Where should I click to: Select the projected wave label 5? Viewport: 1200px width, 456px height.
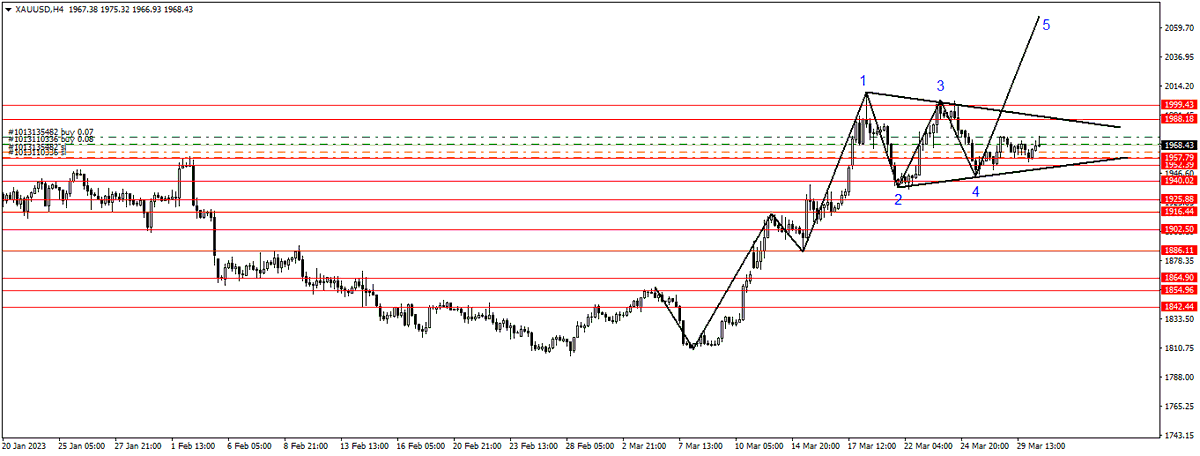[1046, 26]
